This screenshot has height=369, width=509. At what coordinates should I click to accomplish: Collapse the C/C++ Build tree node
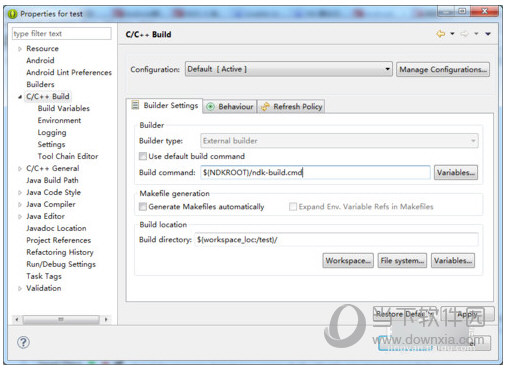click(20, 97)
